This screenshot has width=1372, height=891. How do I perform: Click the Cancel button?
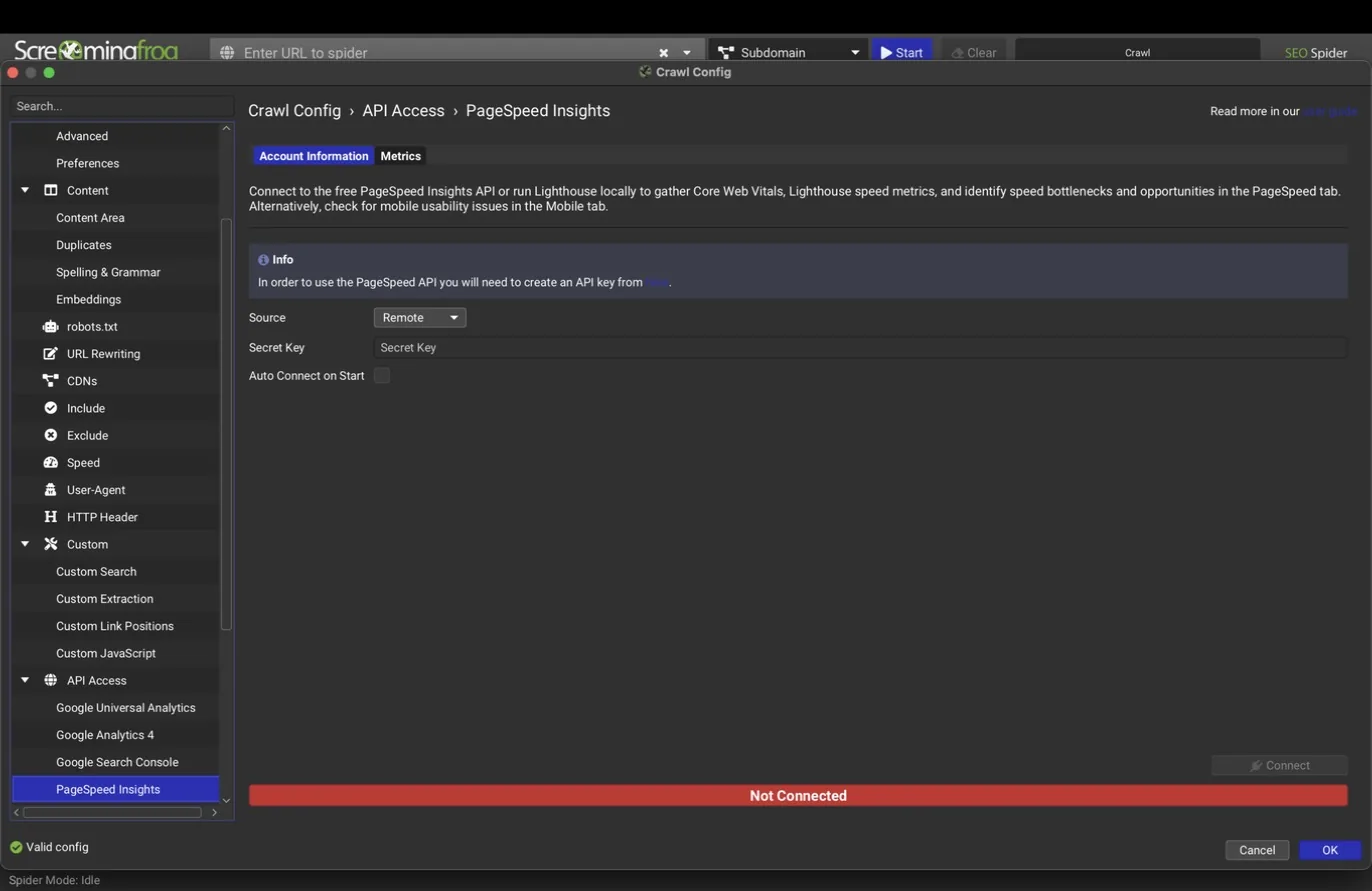point(1257,850)
